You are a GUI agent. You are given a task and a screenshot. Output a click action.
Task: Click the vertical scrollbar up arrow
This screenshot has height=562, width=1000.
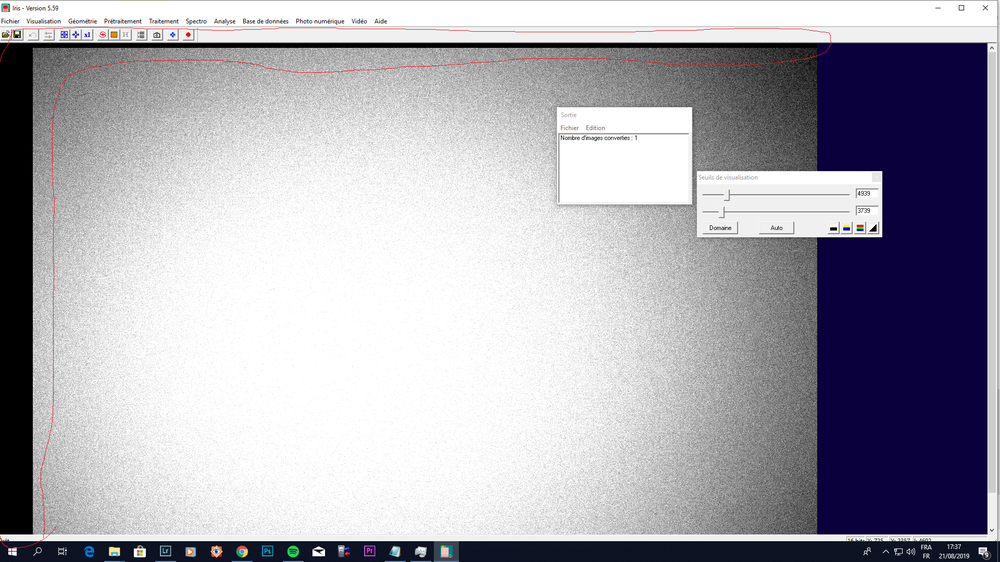(992, 48)
